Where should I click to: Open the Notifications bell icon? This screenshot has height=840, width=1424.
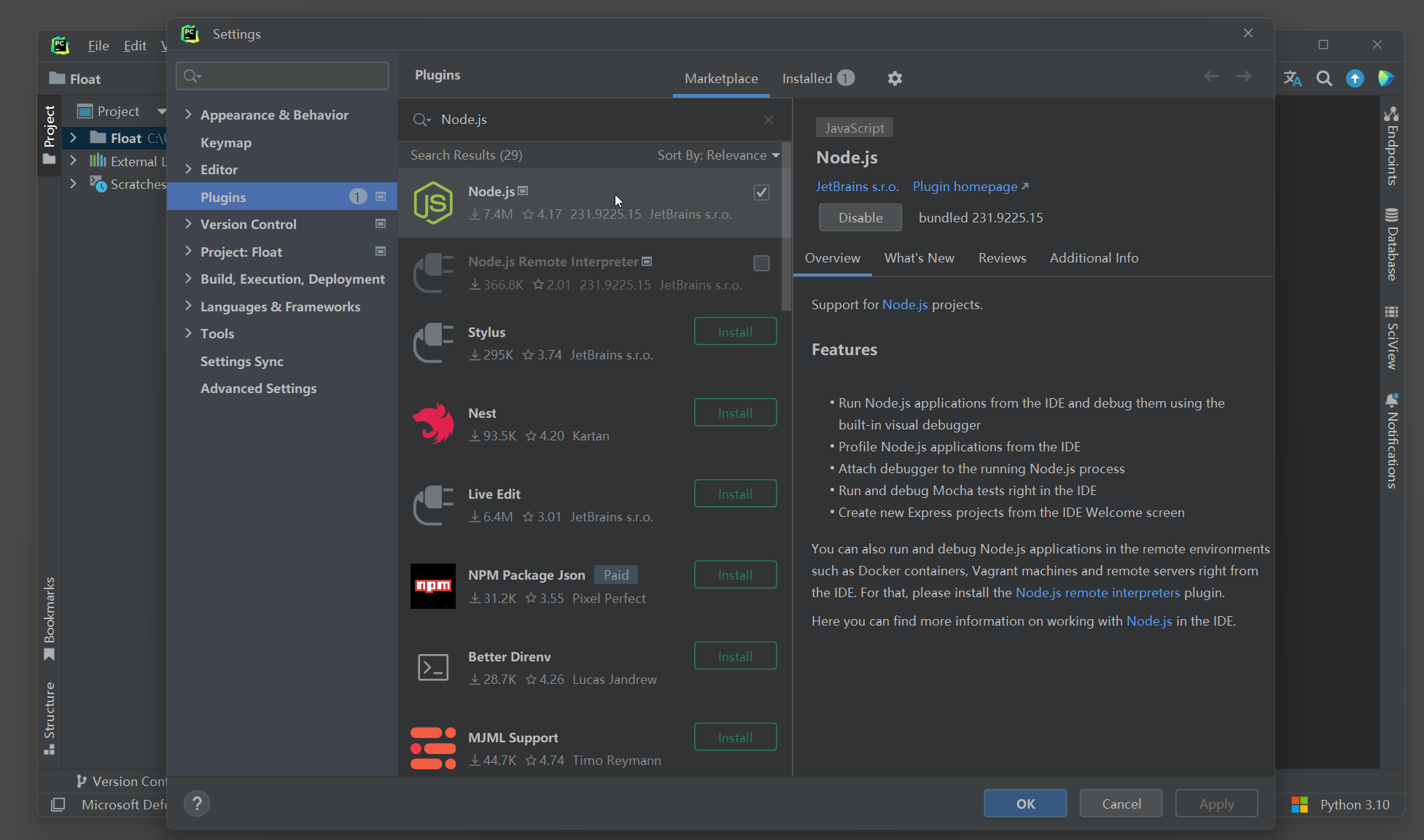click(1391, 400)
